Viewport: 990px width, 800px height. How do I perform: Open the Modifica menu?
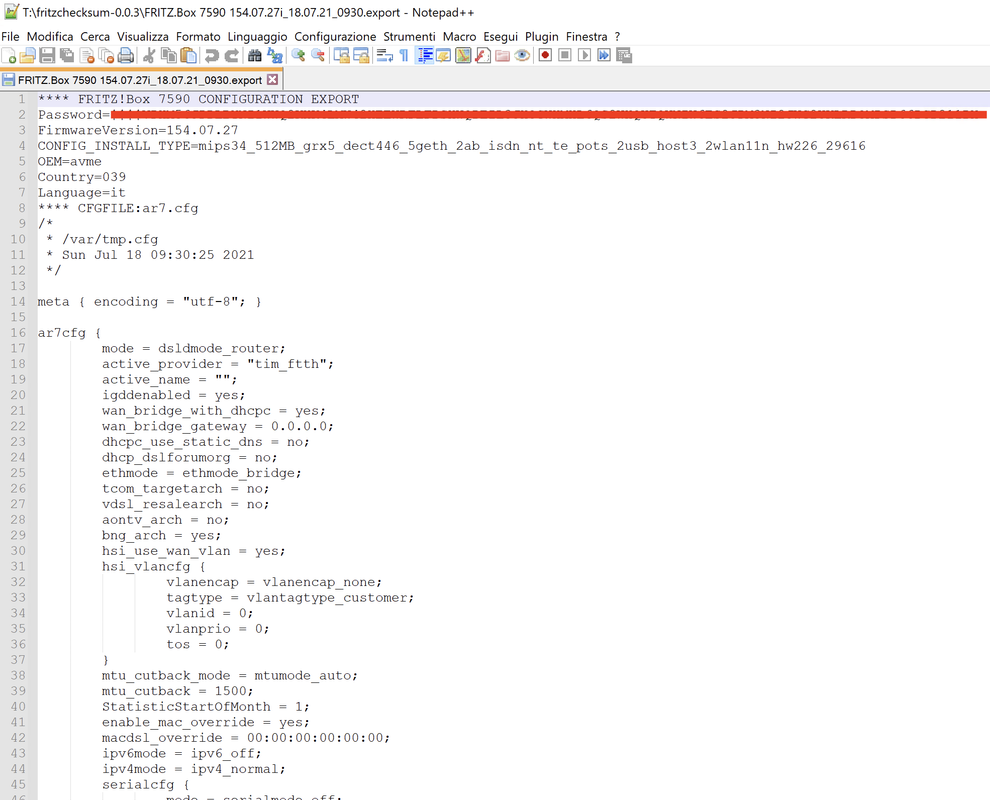(x=50, y=37)
